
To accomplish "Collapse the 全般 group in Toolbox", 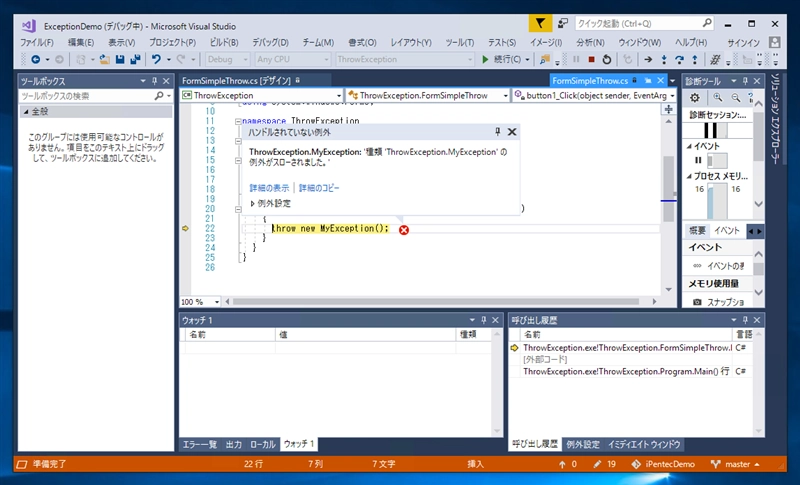I will [x=26, y=112].
